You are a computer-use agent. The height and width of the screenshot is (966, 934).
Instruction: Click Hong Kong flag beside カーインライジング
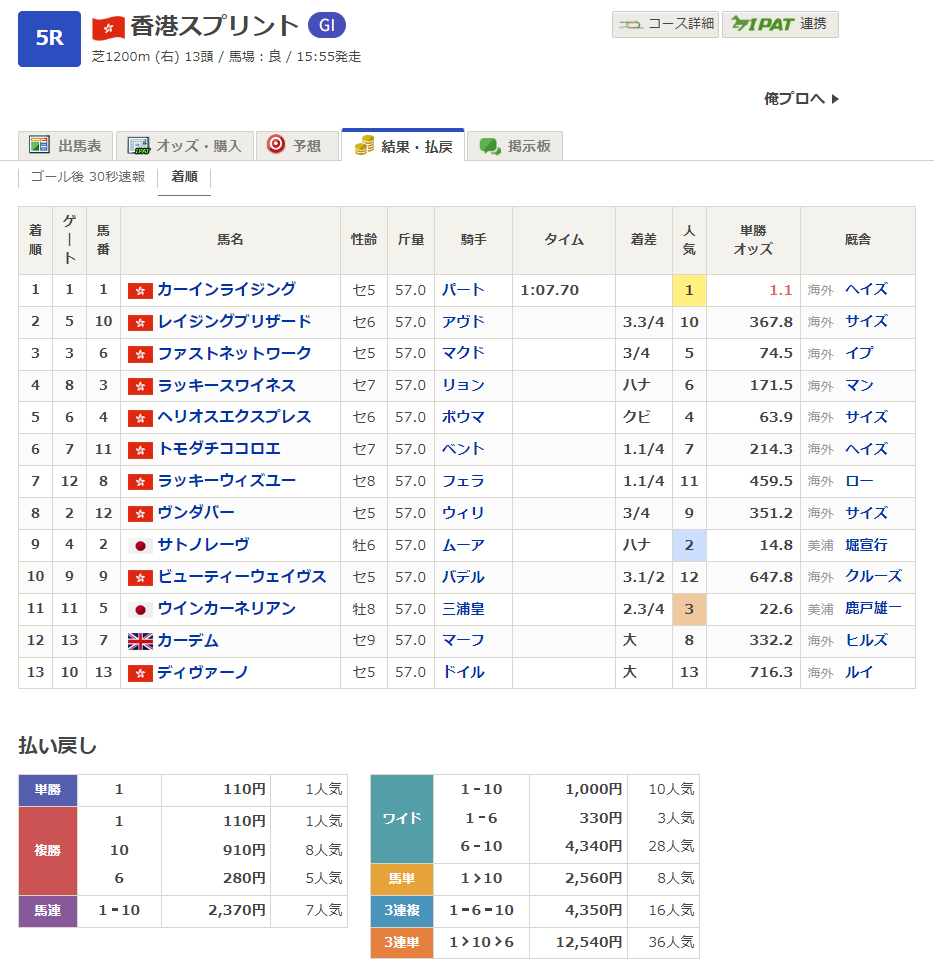[140, 290]
